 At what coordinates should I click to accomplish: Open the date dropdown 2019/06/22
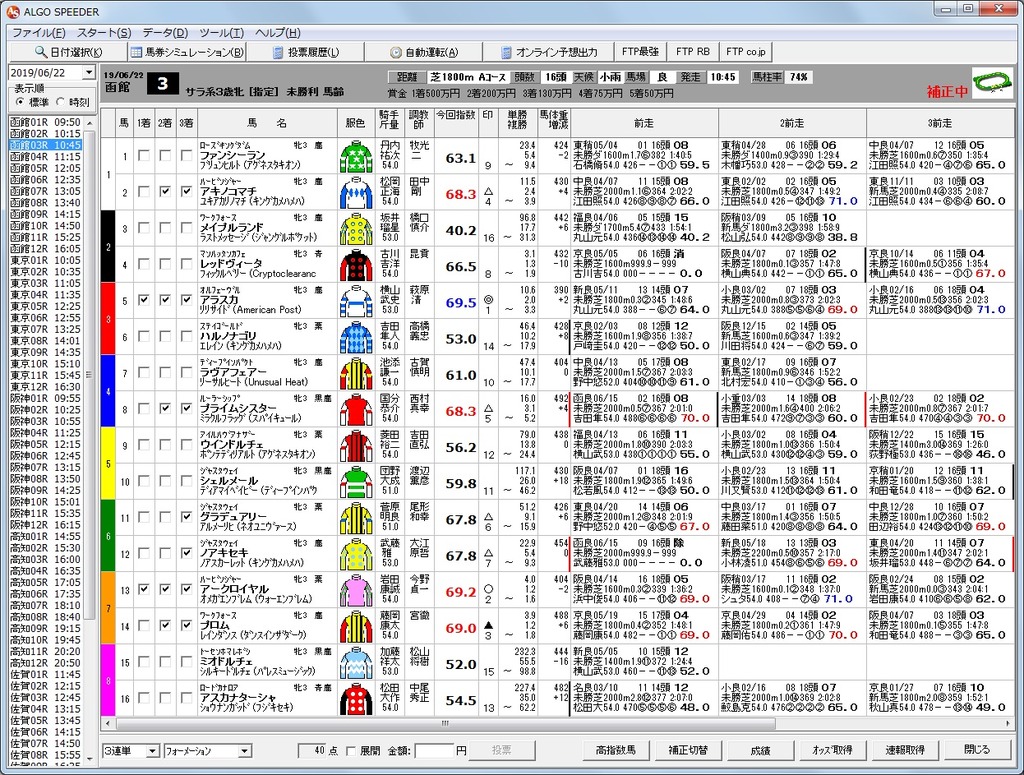(89, 72)
